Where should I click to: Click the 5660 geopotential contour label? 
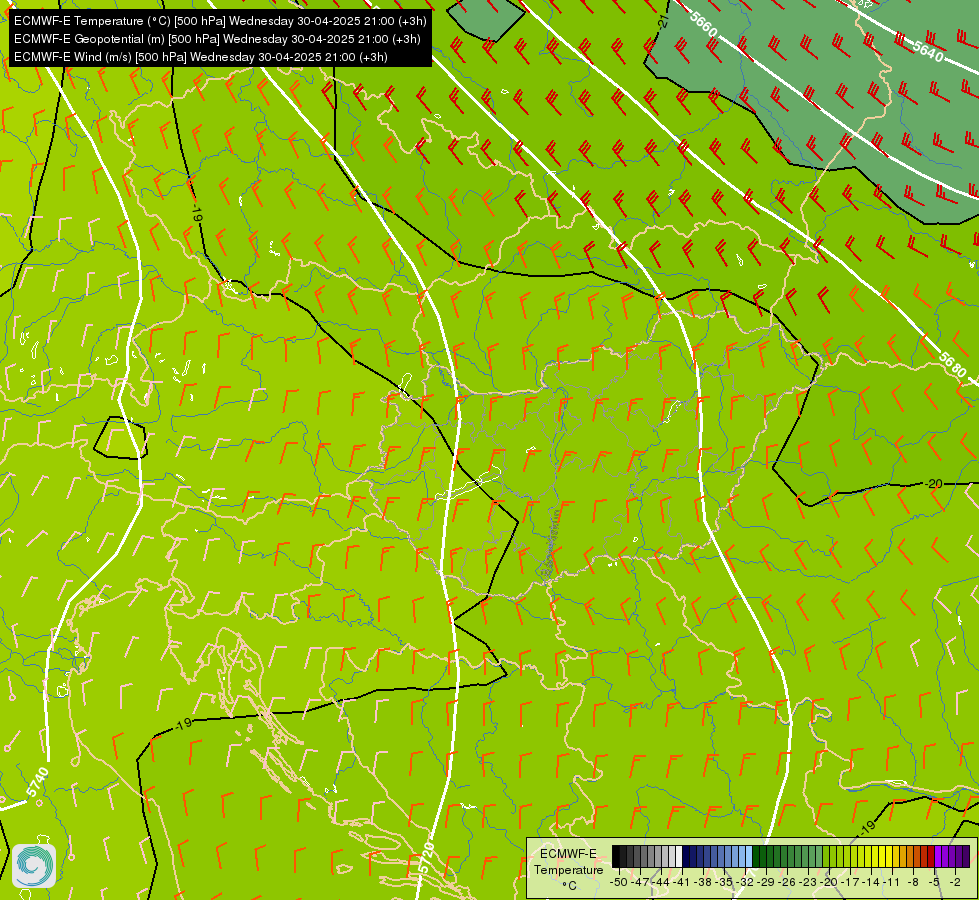(704, 24)
